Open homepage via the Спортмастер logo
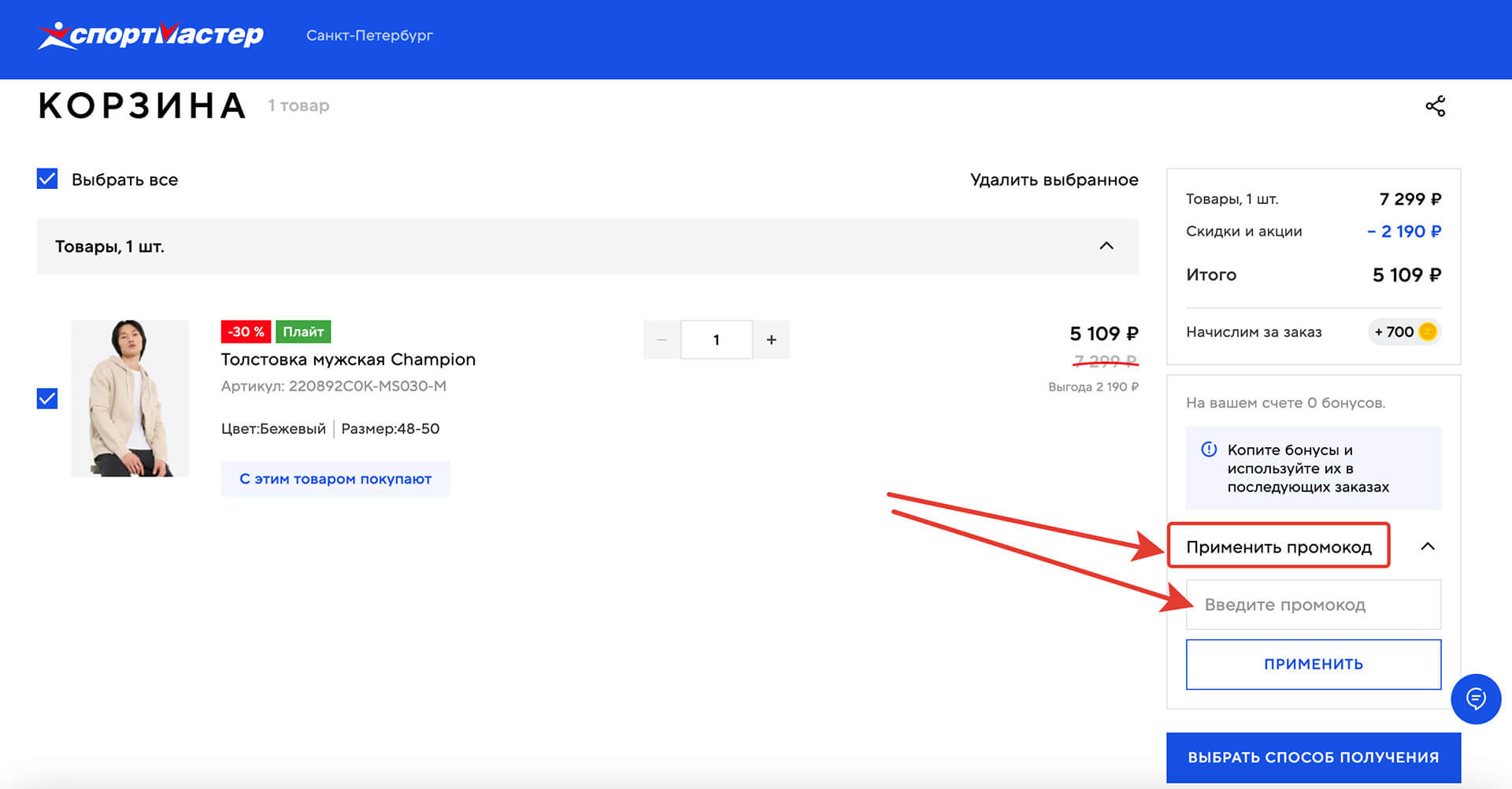1512x789 pixels. pyautogui.click(x=151, y=35)
